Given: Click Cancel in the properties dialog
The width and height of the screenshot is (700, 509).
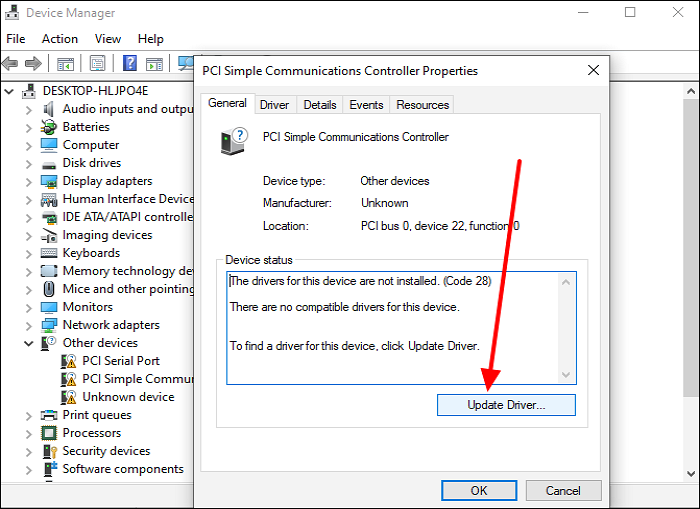Looking at the screenshot, I should (563, 490).
